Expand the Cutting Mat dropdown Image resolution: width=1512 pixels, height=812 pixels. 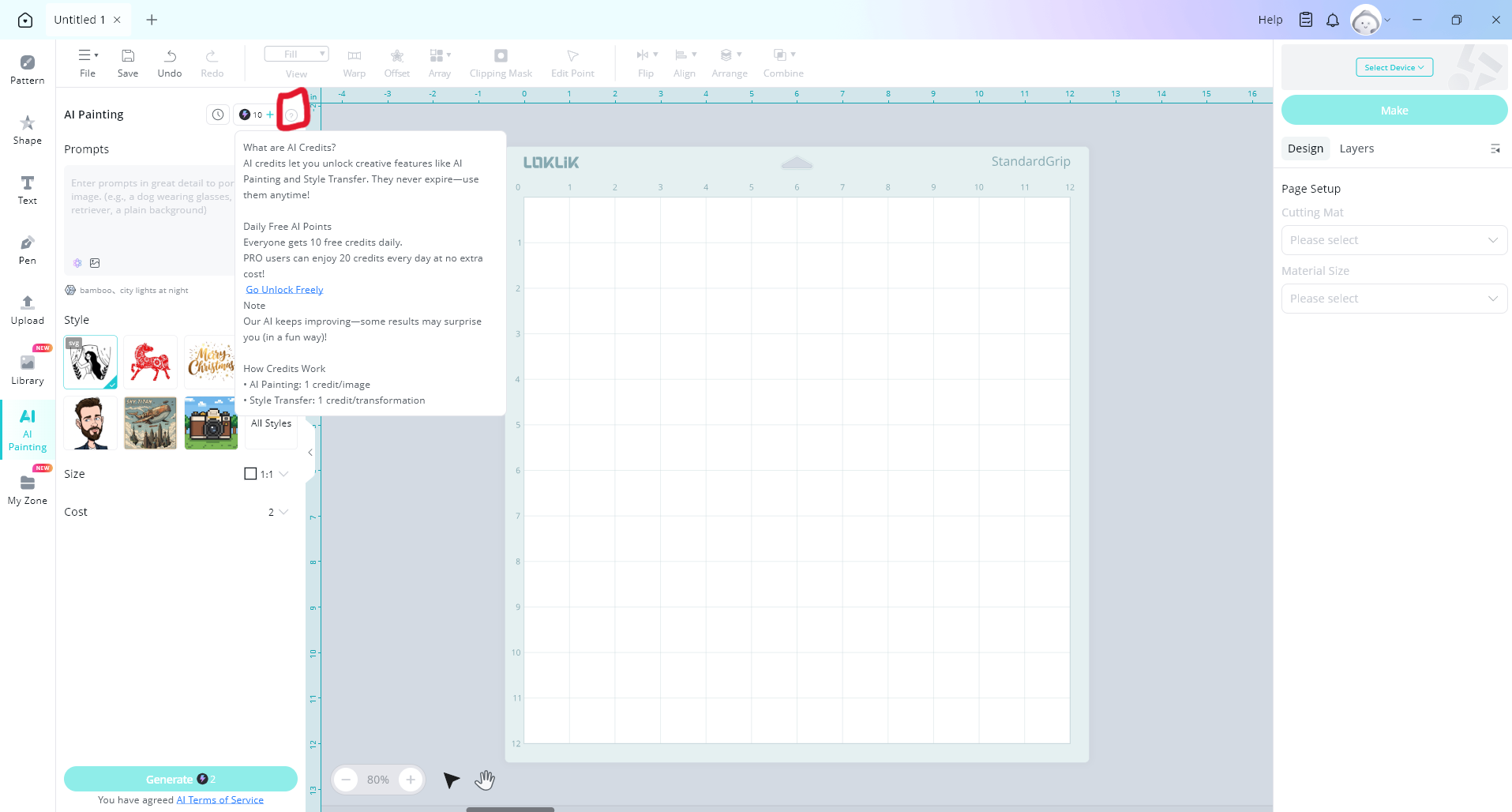1394,240
